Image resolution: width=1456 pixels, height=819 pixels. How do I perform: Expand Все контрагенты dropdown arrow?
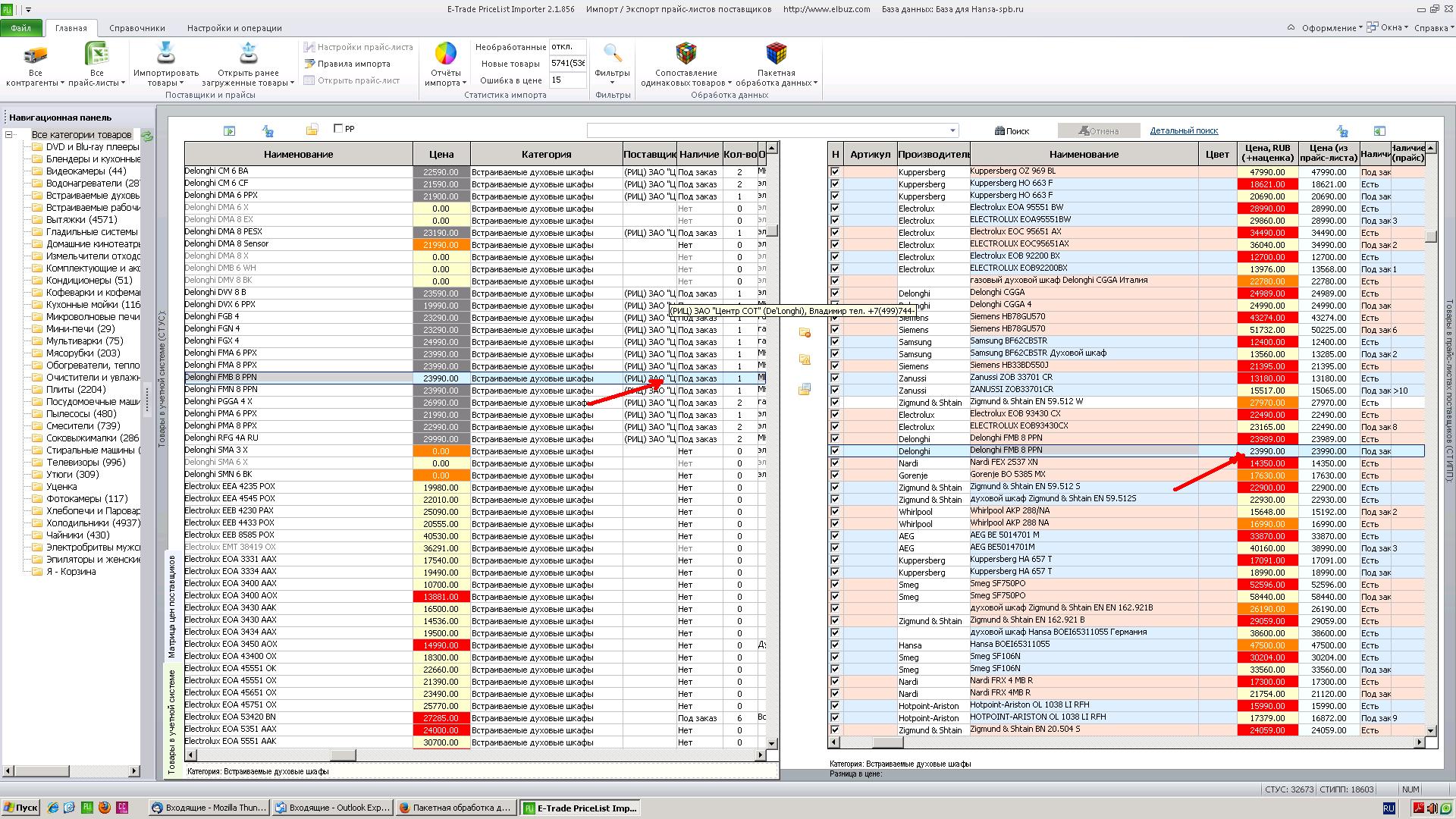point(63,83)
